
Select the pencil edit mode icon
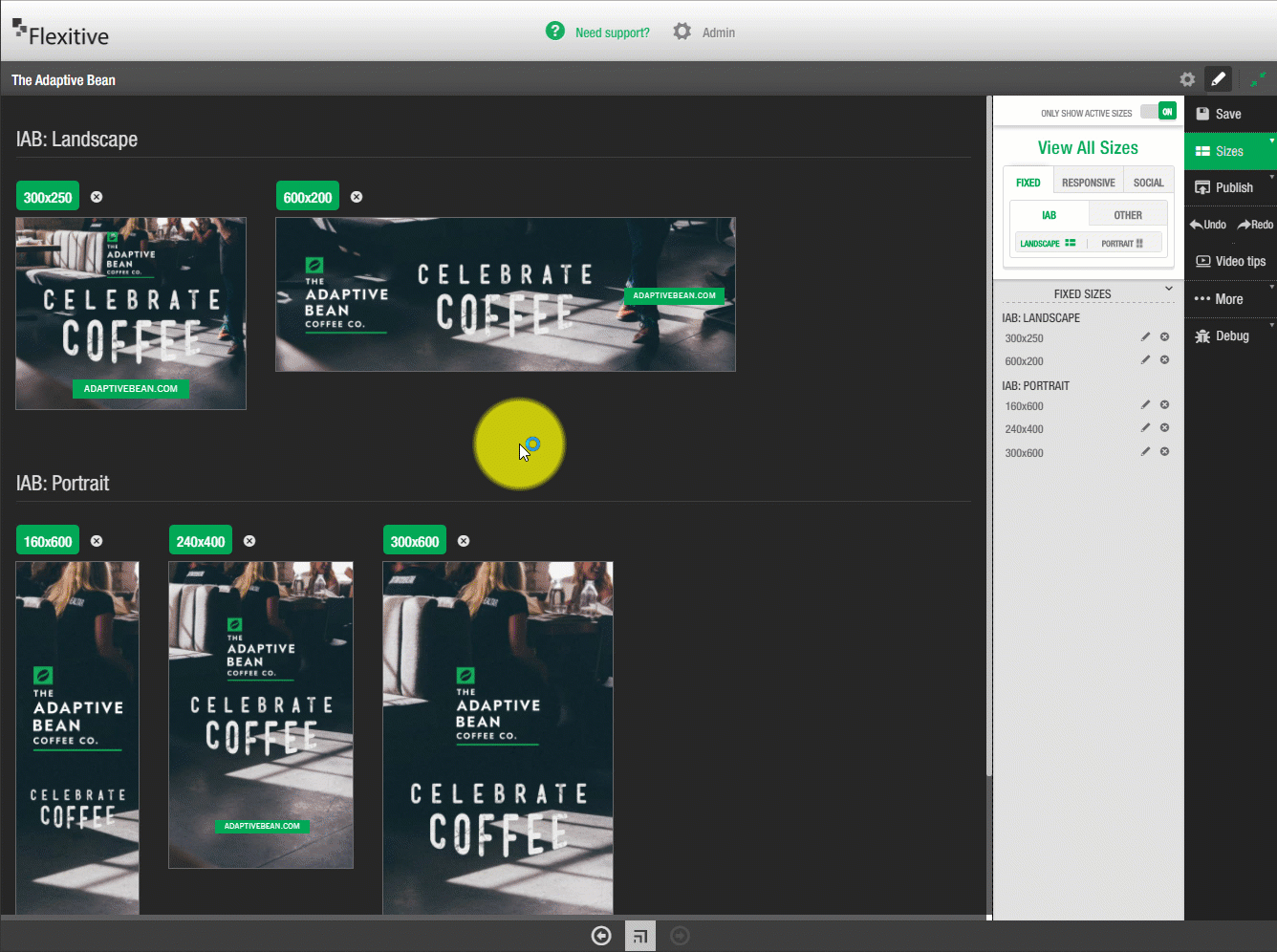click(1218, 79)
